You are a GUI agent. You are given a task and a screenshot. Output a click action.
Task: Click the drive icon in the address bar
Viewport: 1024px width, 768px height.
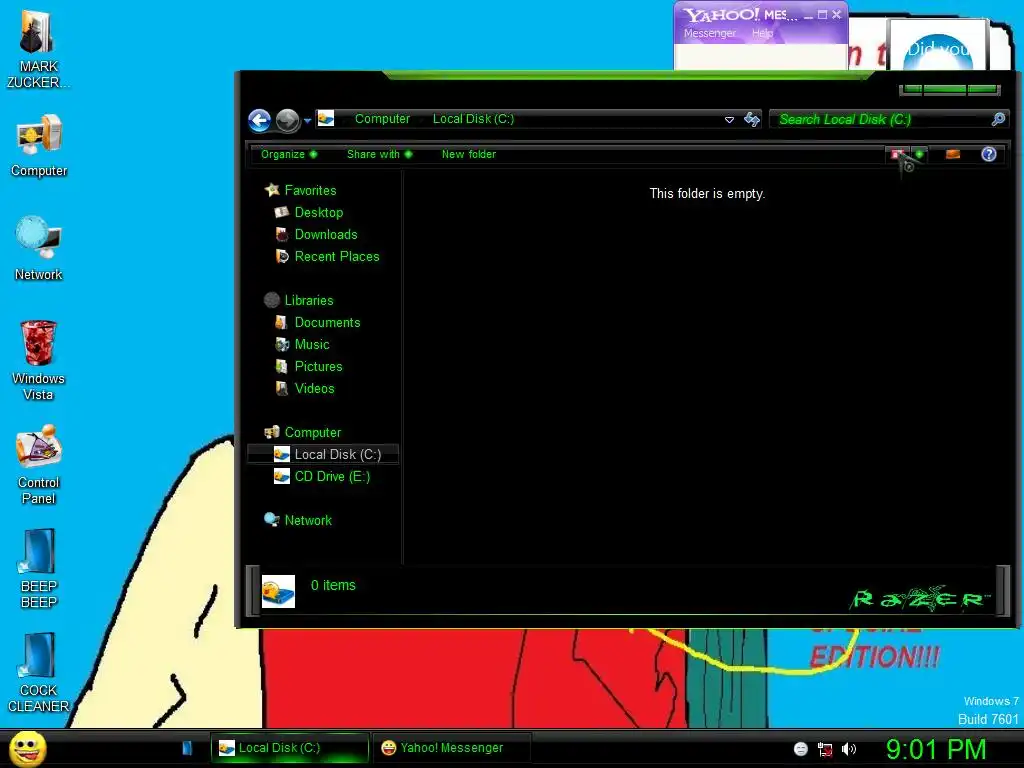[326, 119]
